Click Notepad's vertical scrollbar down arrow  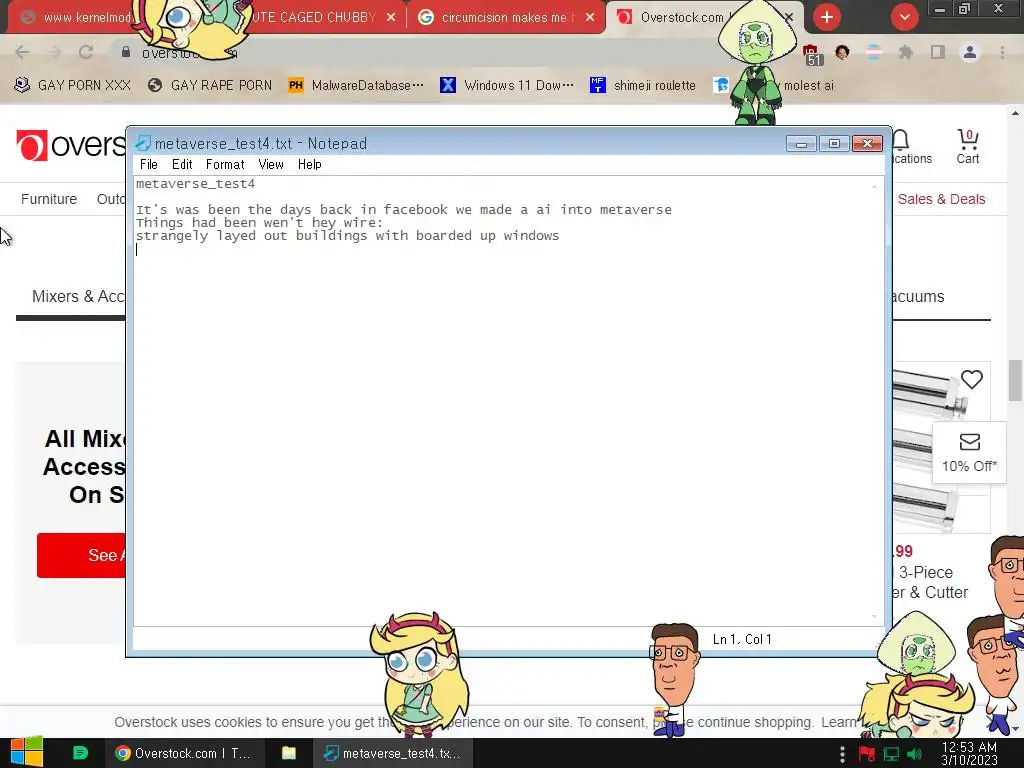(x=874, y=616)
